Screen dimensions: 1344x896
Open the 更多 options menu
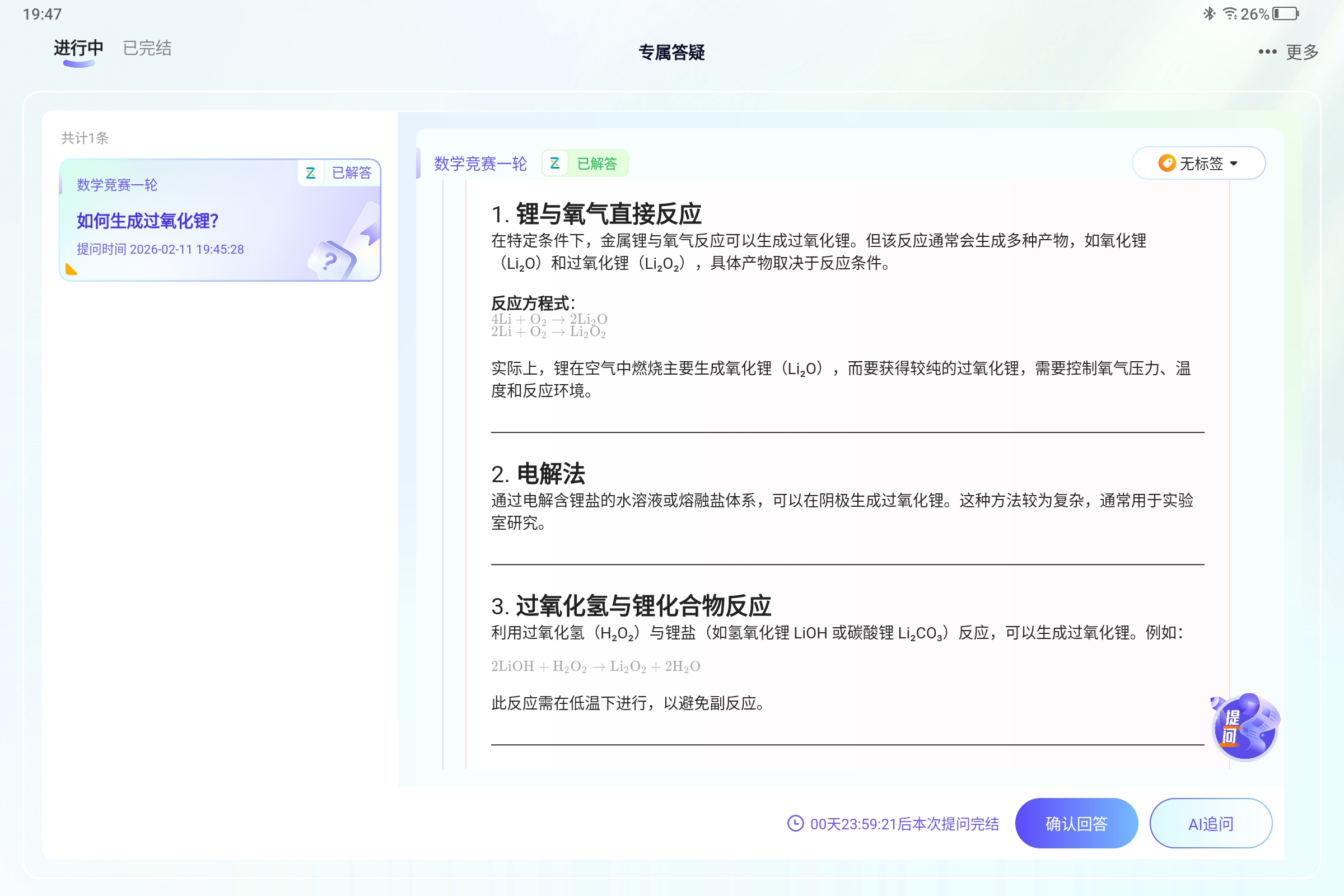(x=1301, y=52)
